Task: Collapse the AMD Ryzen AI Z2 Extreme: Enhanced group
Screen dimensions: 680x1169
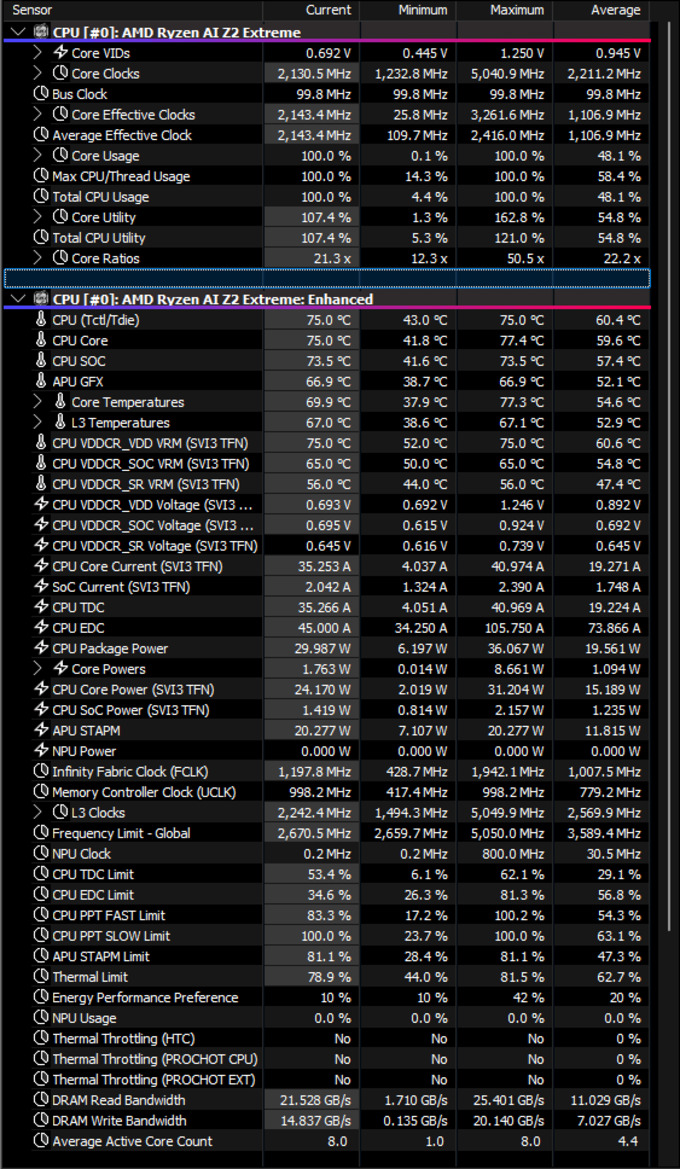Action: [x=19, y=299]
